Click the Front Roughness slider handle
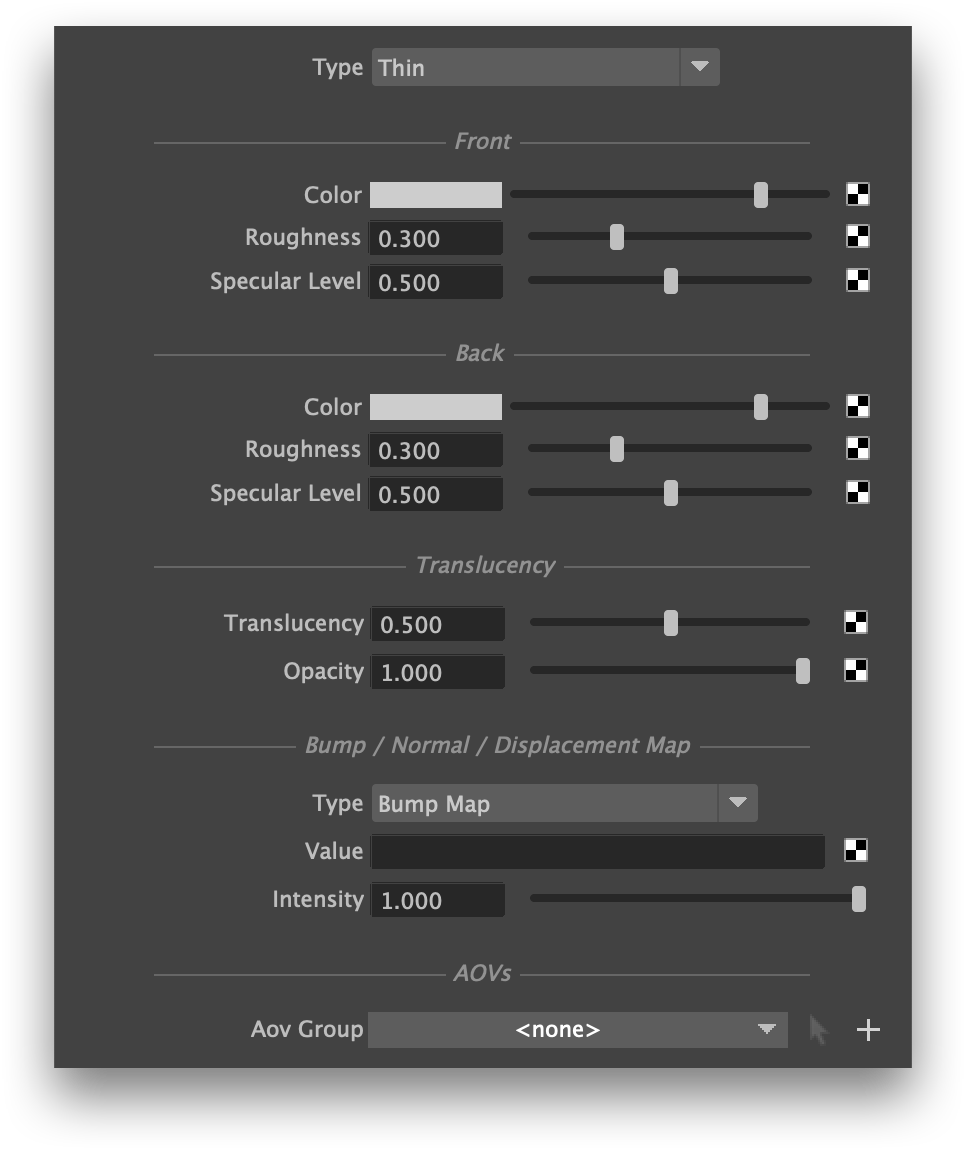 pyautogui.click(x=617, y=237)
